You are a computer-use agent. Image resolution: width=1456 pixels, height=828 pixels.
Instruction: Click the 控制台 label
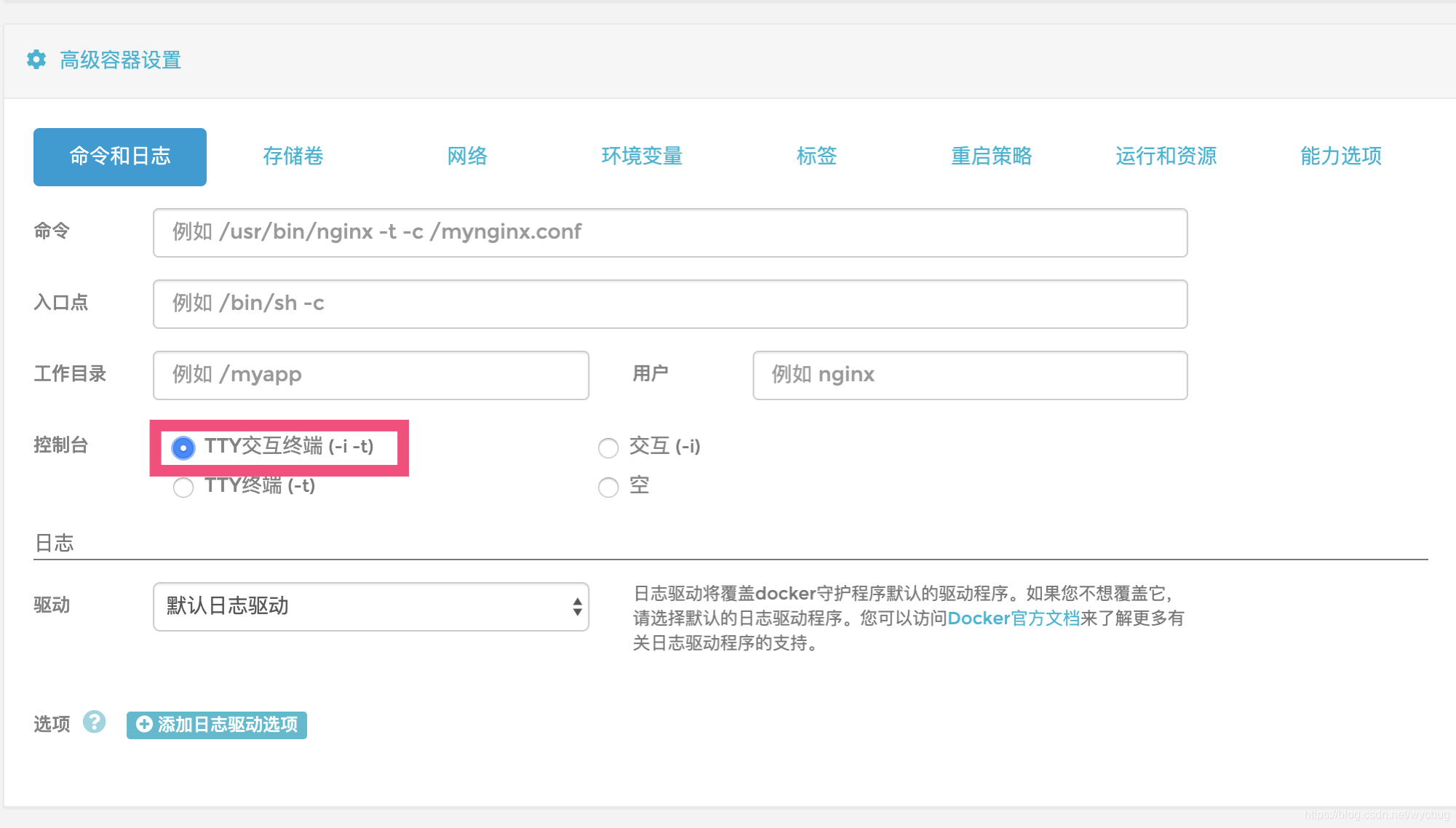61,445
